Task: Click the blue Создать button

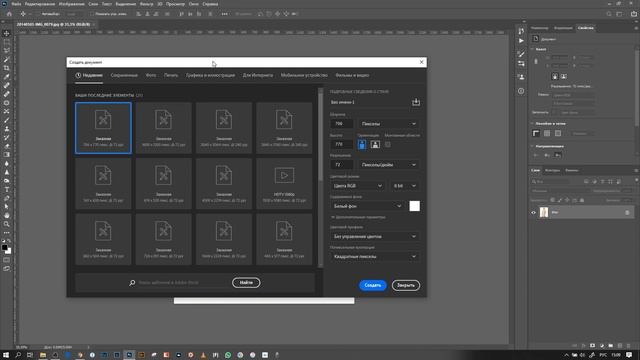Action: tap(373, 285)
